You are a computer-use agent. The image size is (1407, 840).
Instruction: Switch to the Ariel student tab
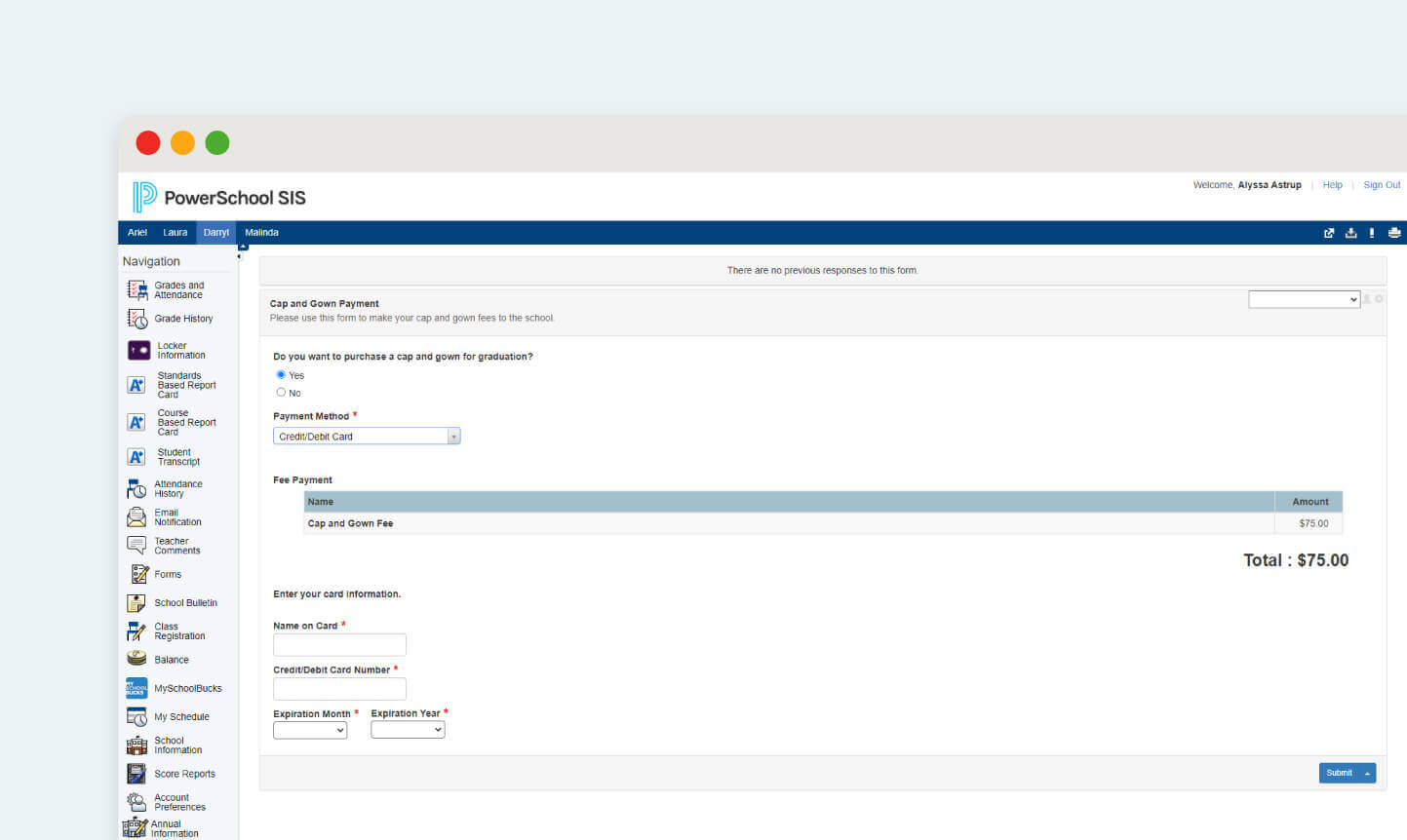click(137, 232)
